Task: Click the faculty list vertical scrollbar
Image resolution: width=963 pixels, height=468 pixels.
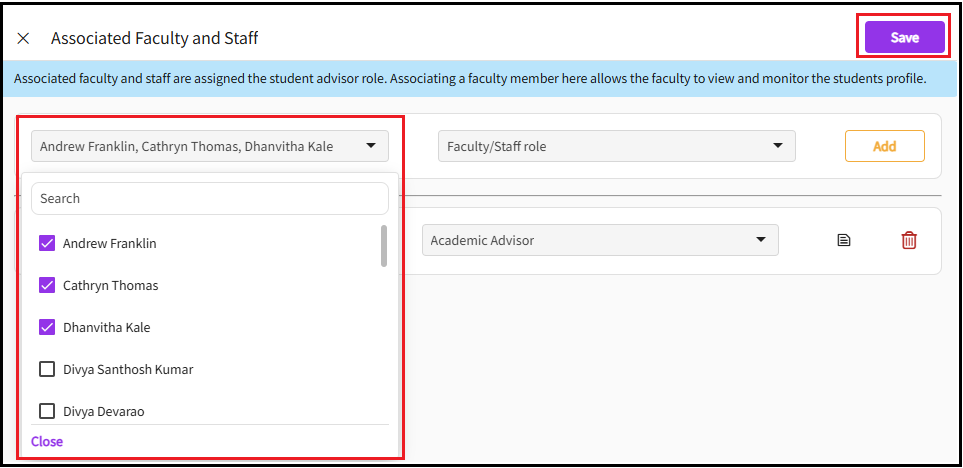Action: 384,246
